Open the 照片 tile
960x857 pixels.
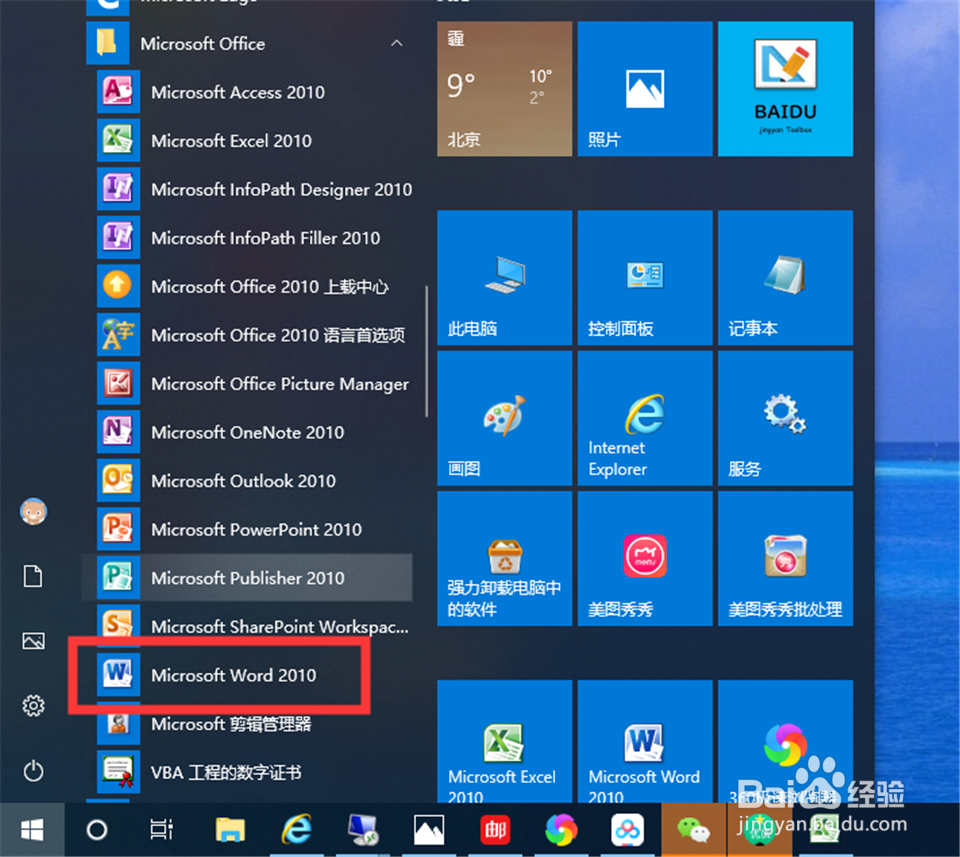point(645,89)
